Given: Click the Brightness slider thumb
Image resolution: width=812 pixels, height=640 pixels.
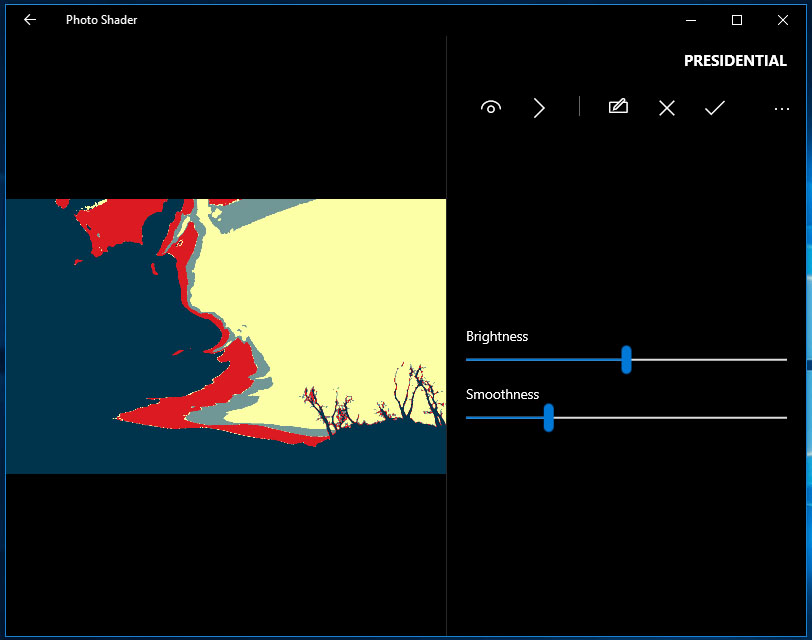Looking at the screenshot, I should pyautogui.click(x=626, y=359).
